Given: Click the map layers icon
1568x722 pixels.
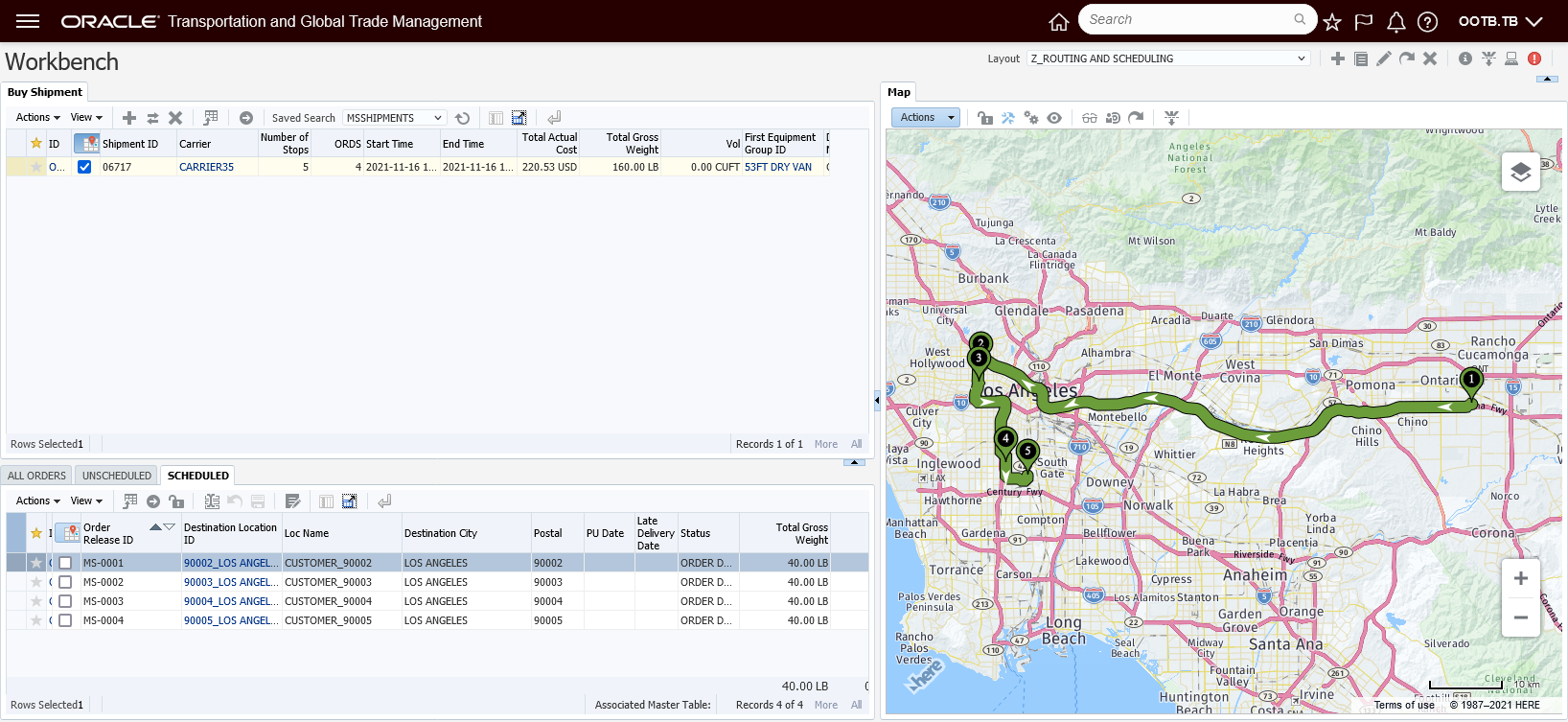Looking at the screenshot, I should 1520,172.
